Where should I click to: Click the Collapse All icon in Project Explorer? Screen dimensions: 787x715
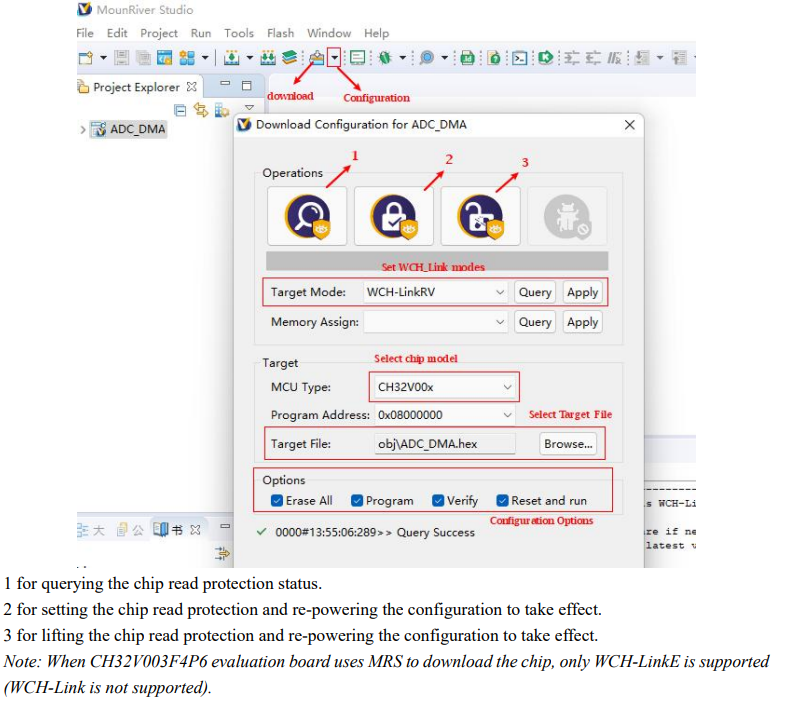coord(180,110)
